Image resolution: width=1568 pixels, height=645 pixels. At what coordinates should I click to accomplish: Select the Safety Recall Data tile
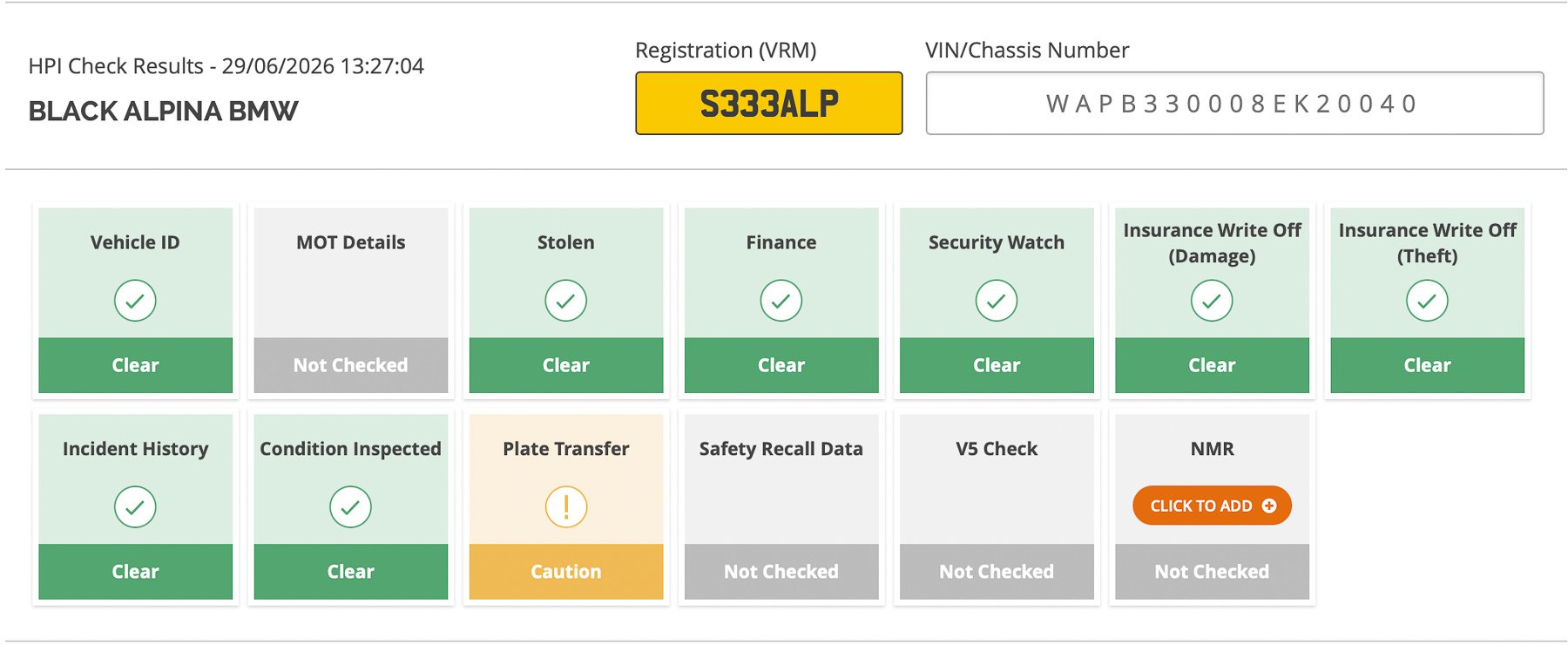[x=781, y=506]
